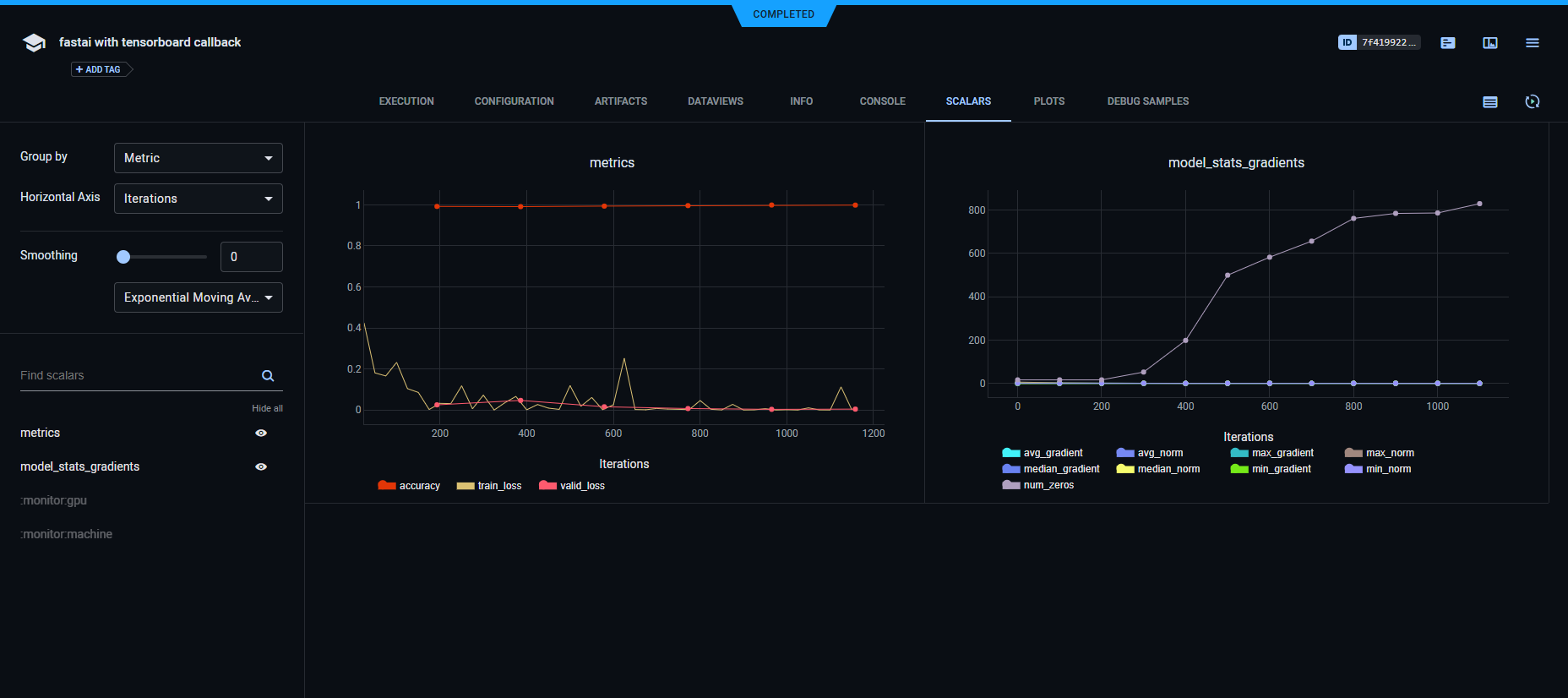Open the CONSOLE tab

pyautogui.click(x=882, y=101)
